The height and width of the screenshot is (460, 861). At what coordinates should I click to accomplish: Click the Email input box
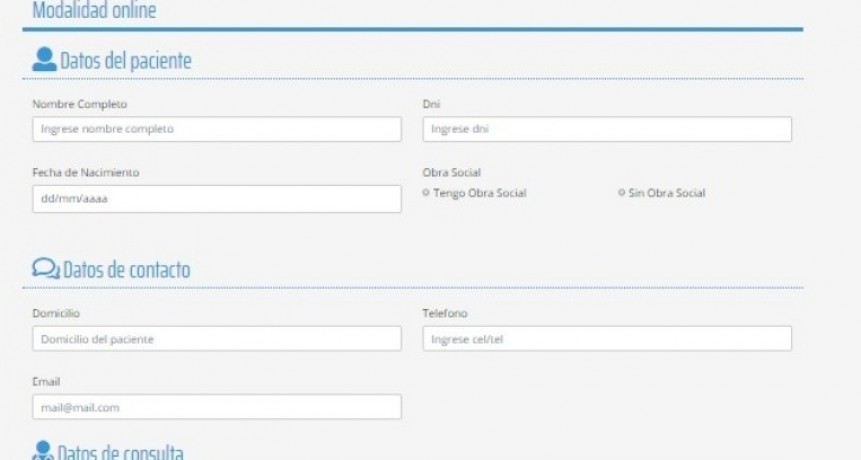coord(216,407)
